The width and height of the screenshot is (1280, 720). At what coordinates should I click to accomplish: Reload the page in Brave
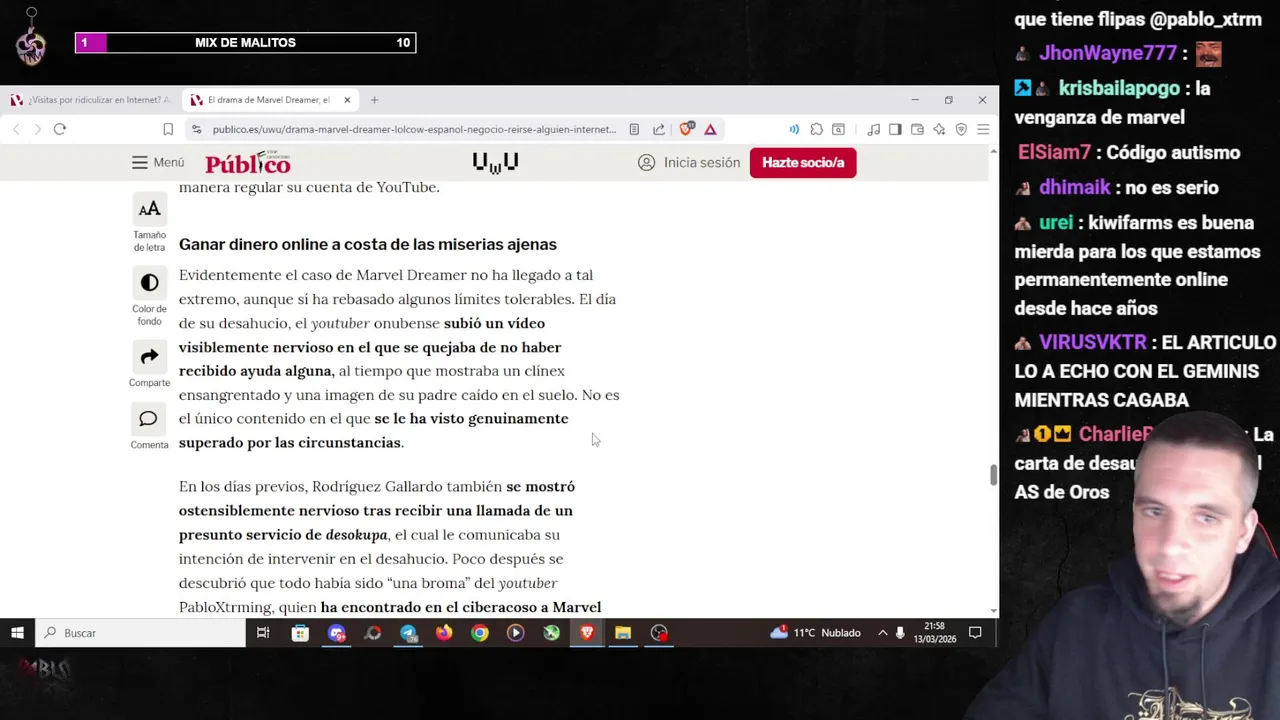(x=60, y=129)
